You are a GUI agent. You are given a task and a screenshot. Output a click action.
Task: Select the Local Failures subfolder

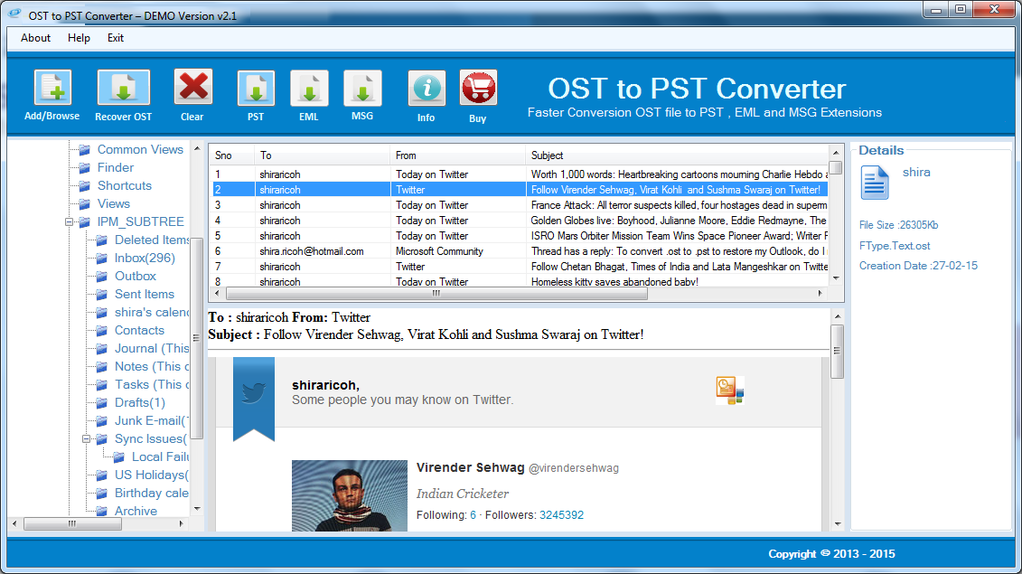pyautogui.click(x=160, y=457)
